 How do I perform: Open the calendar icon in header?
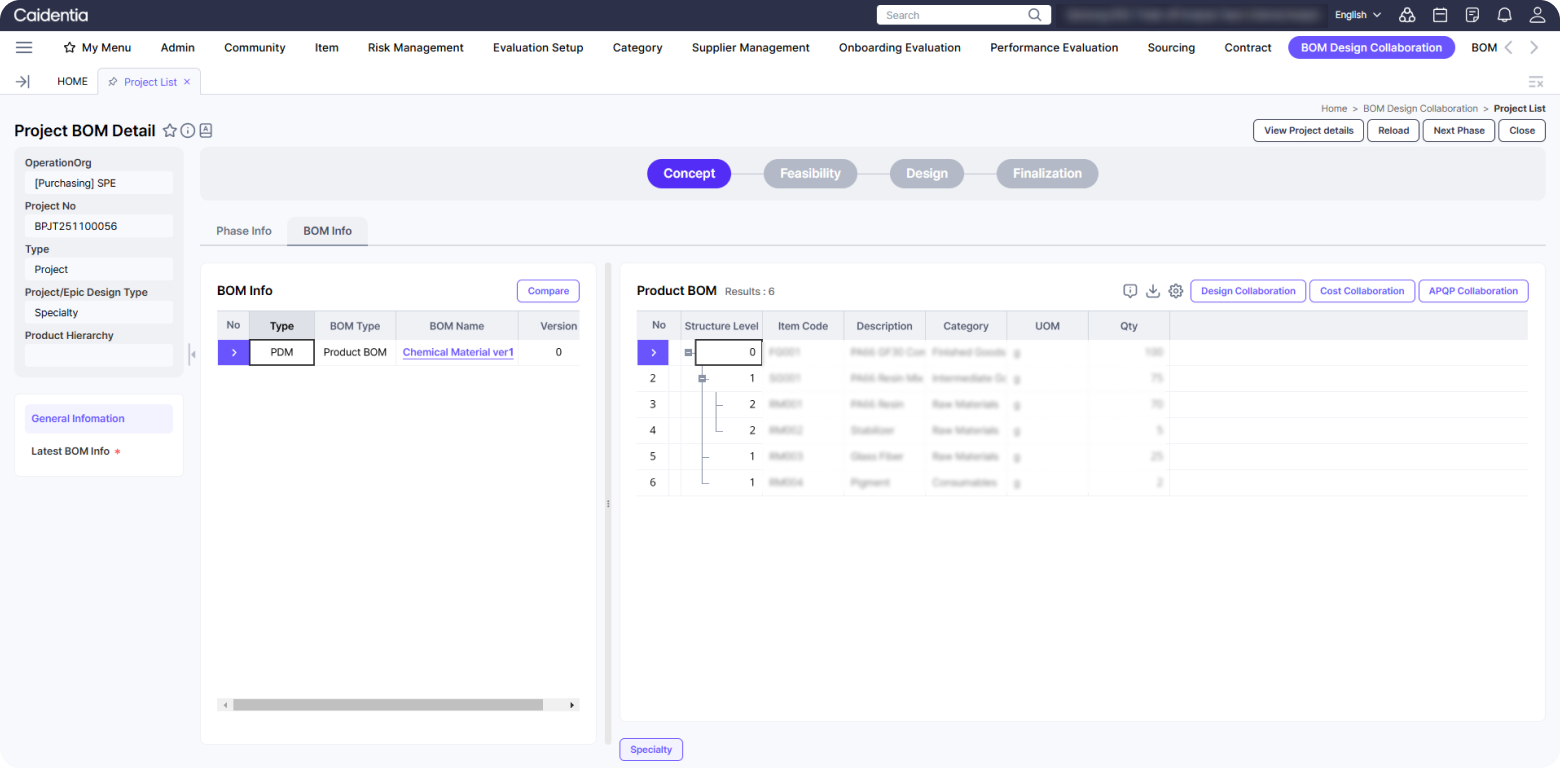pos(1440,15)
